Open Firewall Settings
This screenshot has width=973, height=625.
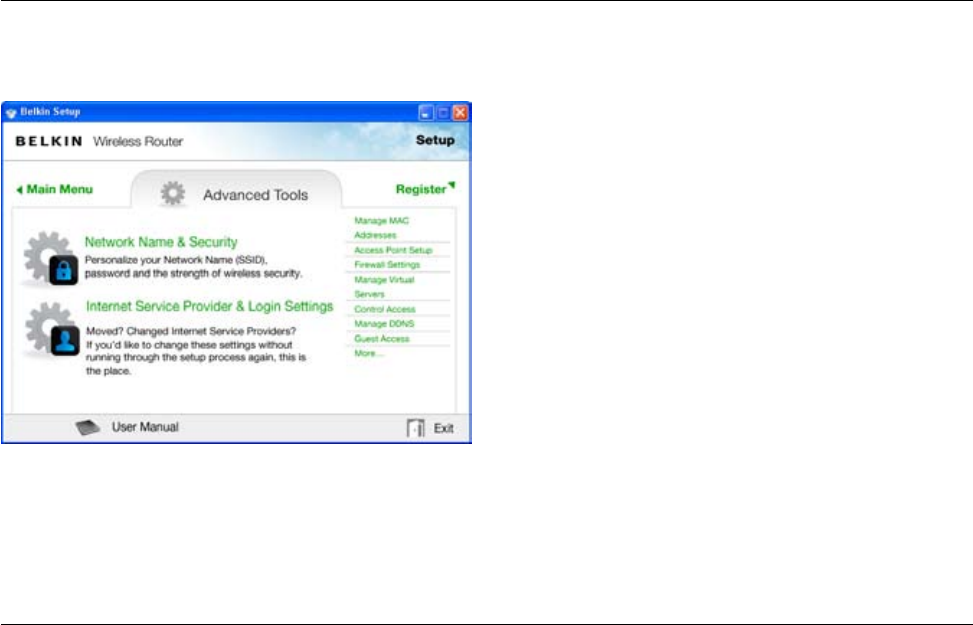click(387, 264)
